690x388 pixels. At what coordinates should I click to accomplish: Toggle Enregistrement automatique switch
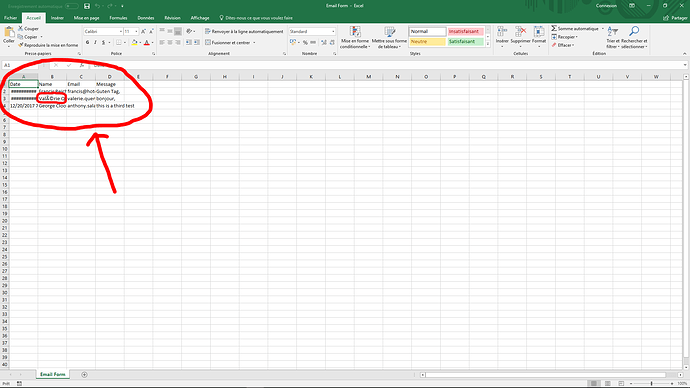click(x=72, y=6)
